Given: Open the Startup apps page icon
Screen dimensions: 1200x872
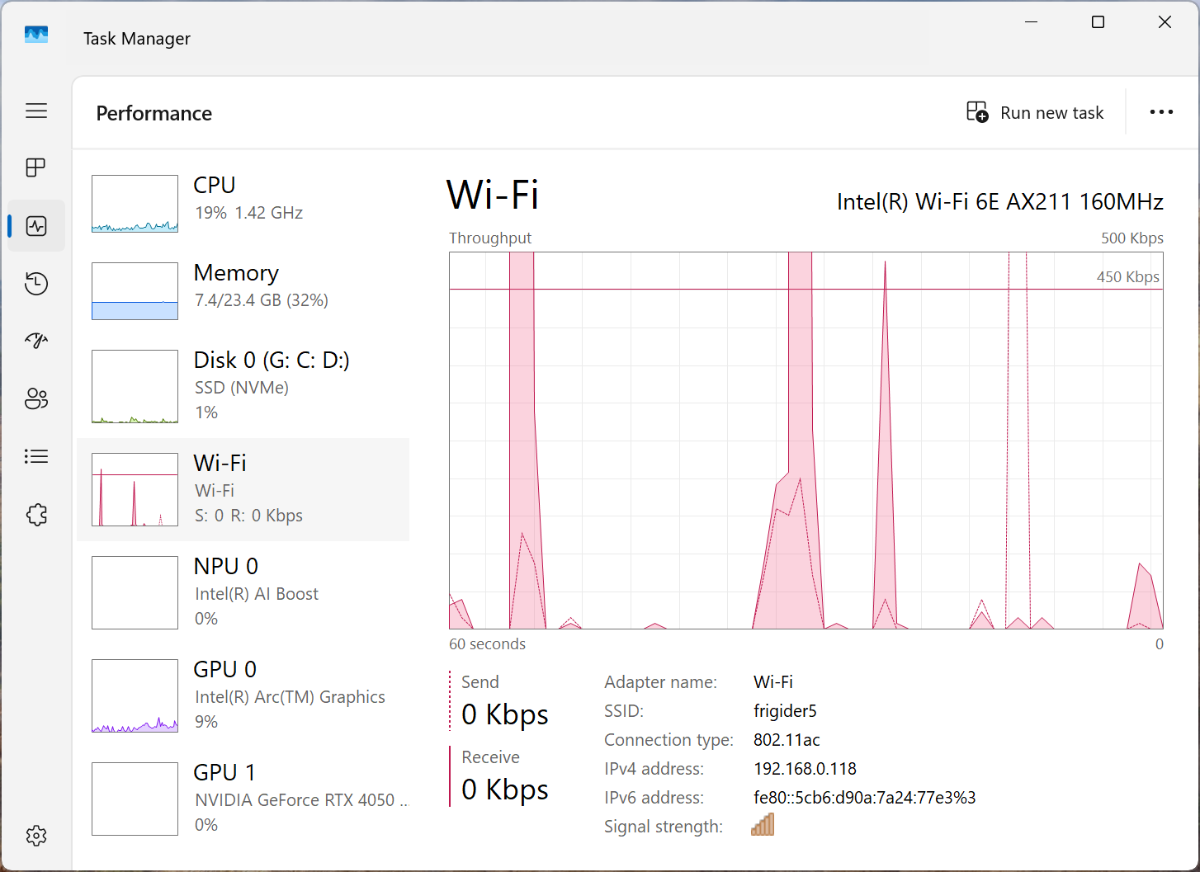Looking at the screenshot, I should pos(36,341).
